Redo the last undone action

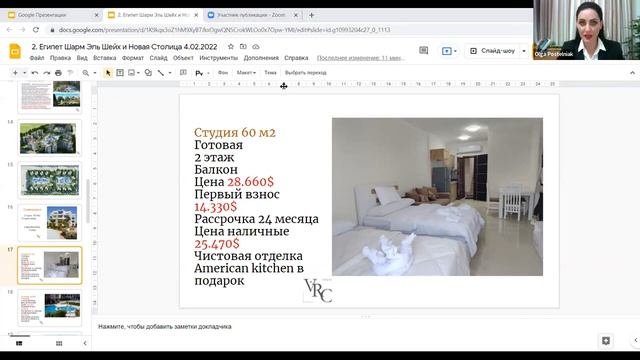pos(47,73)
